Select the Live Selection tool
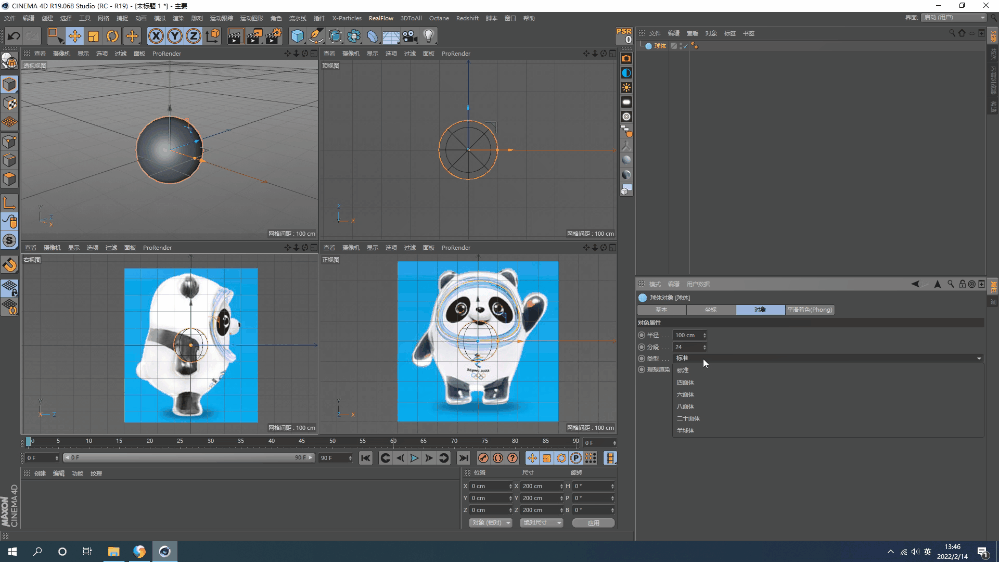This screenshot has height=562, width=999. point(55,36)
